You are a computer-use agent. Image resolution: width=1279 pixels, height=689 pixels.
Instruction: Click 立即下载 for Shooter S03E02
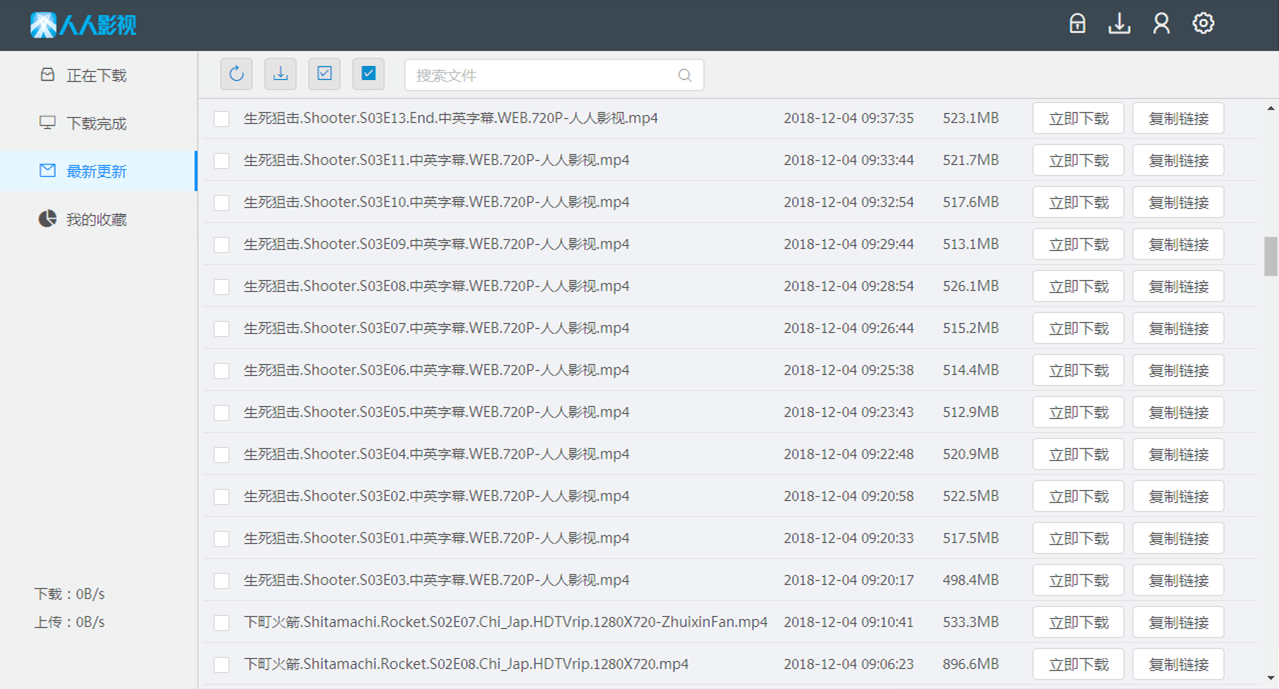pyautogui.click(x=1078, y=496)
